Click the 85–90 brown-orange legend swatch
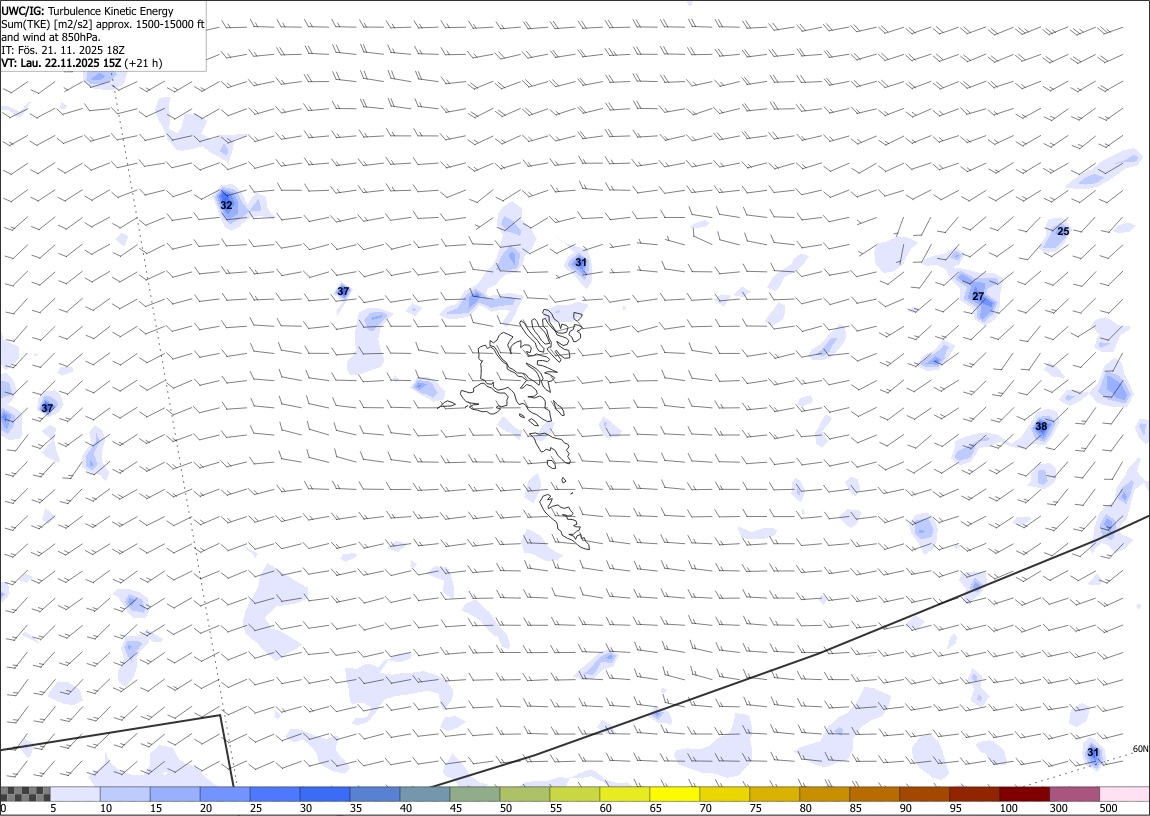1150x816 pixels. point(874,794)
